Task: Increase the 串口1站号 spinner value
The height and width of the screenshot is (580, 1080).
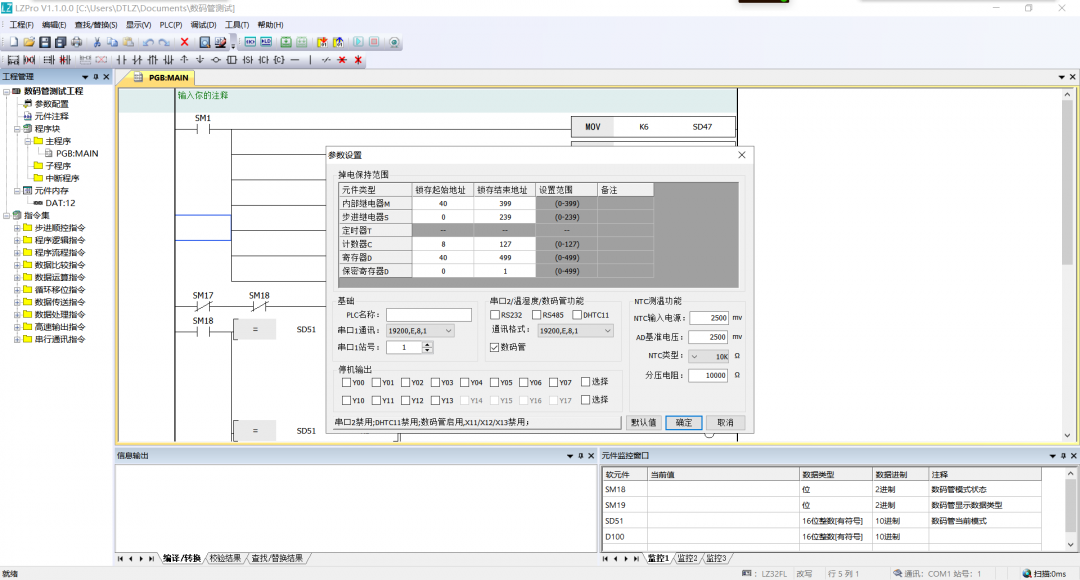Action: point(428,344)
